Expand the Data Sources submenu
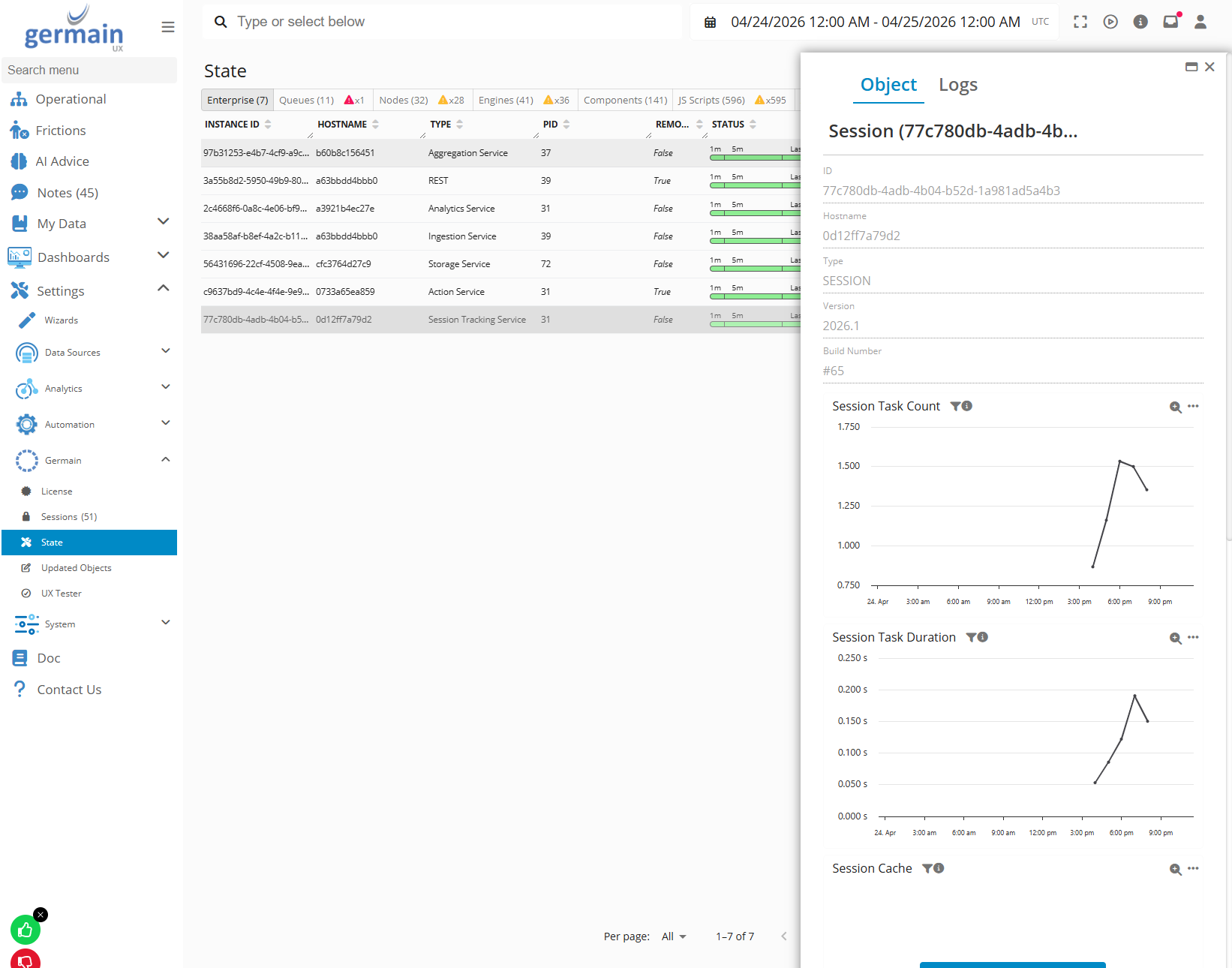The image size is (1232, 968). pos(166,351)
